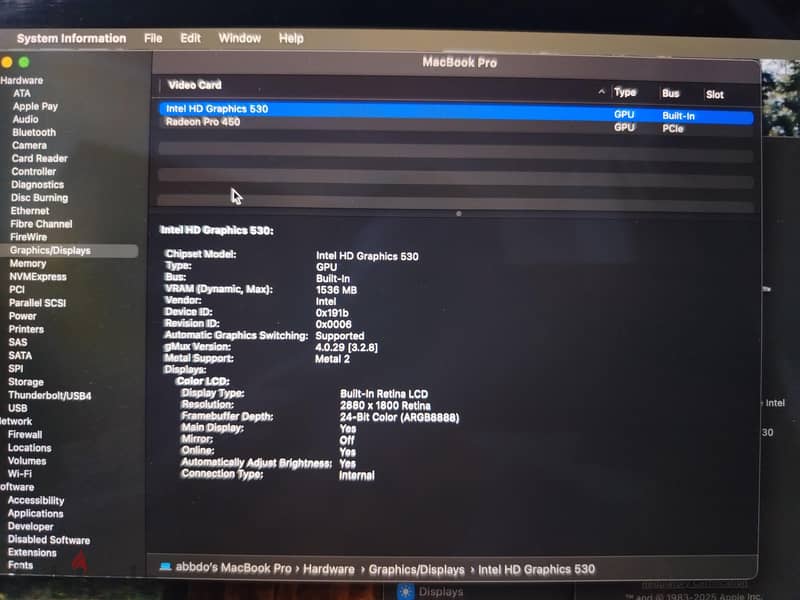The image size is (800, 600).
Task: Select Diagnostics in the sidebar
Action: (37, 185)
